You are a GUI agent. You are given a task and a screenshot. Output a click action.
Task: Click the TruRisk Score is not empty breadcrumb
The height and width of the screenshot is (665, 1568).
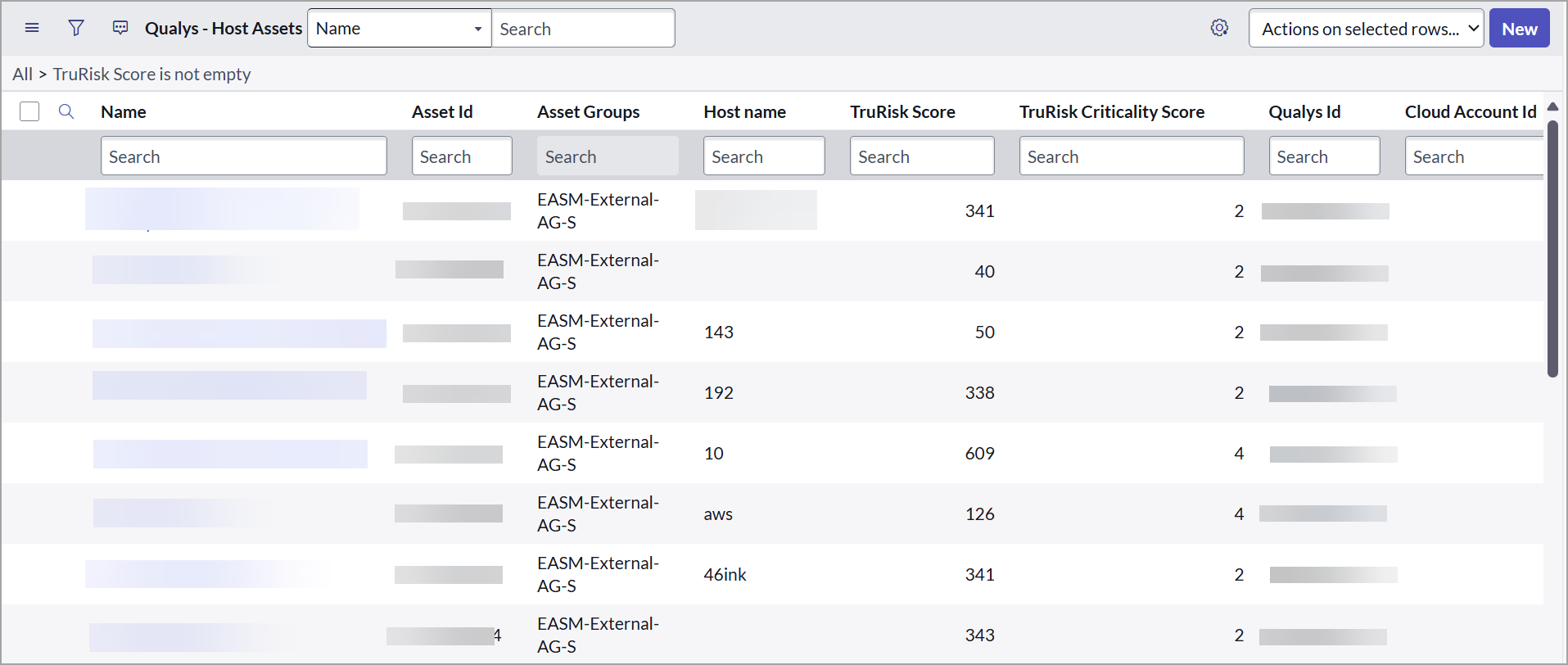coord(152,75)
